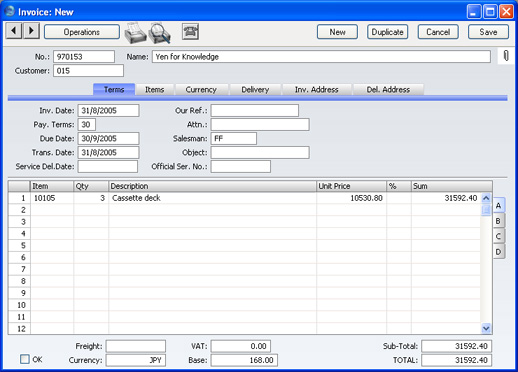Cancel the invoice changes
518x372 pixels.
point(438,32)
